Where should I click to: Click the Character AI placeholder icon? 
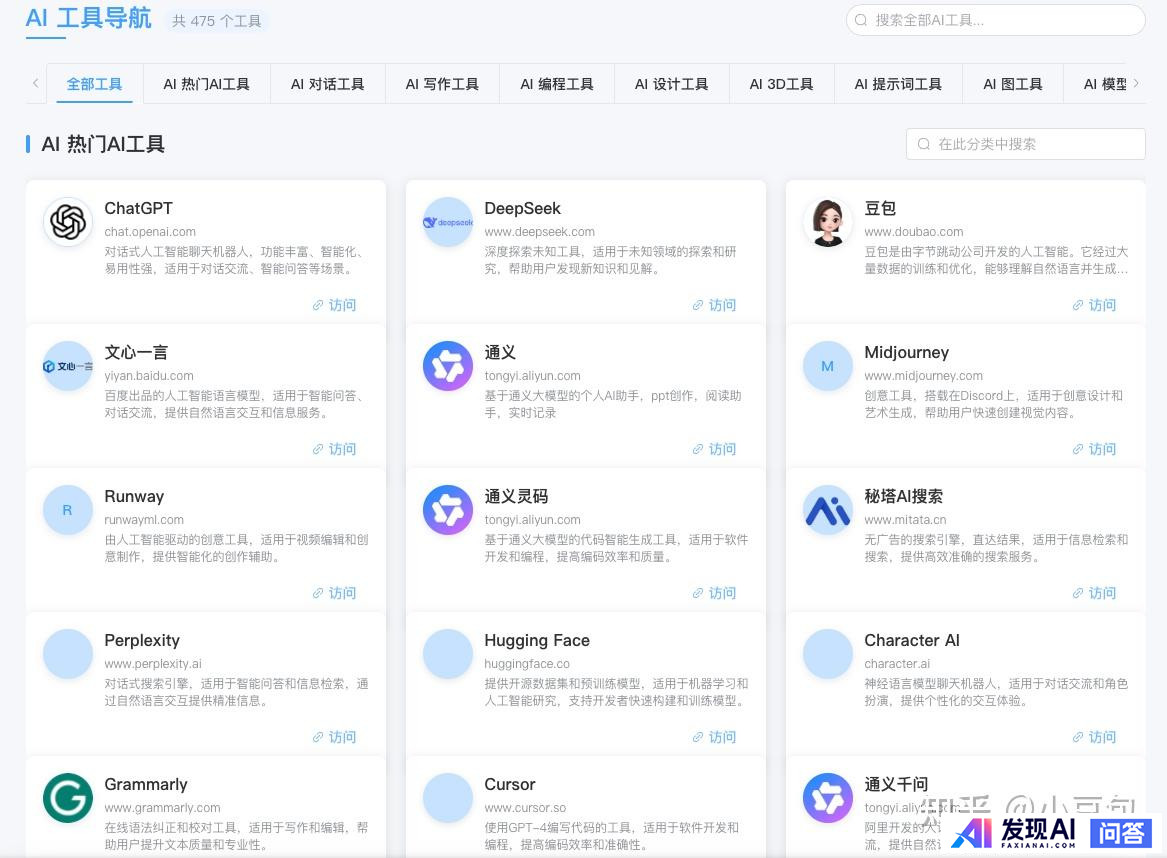828,654
